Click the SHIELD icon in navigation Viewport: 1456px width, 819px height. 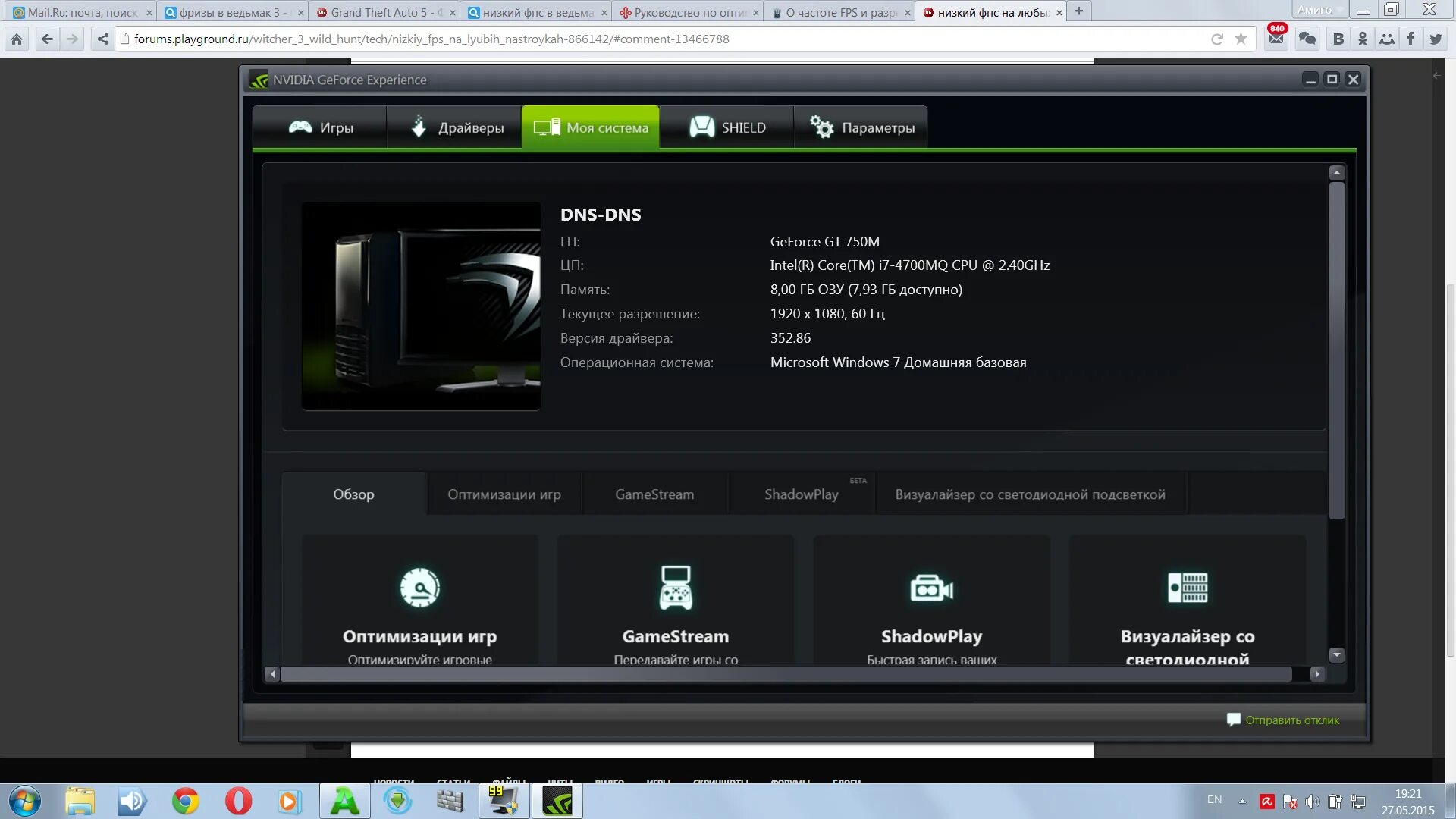700,127
